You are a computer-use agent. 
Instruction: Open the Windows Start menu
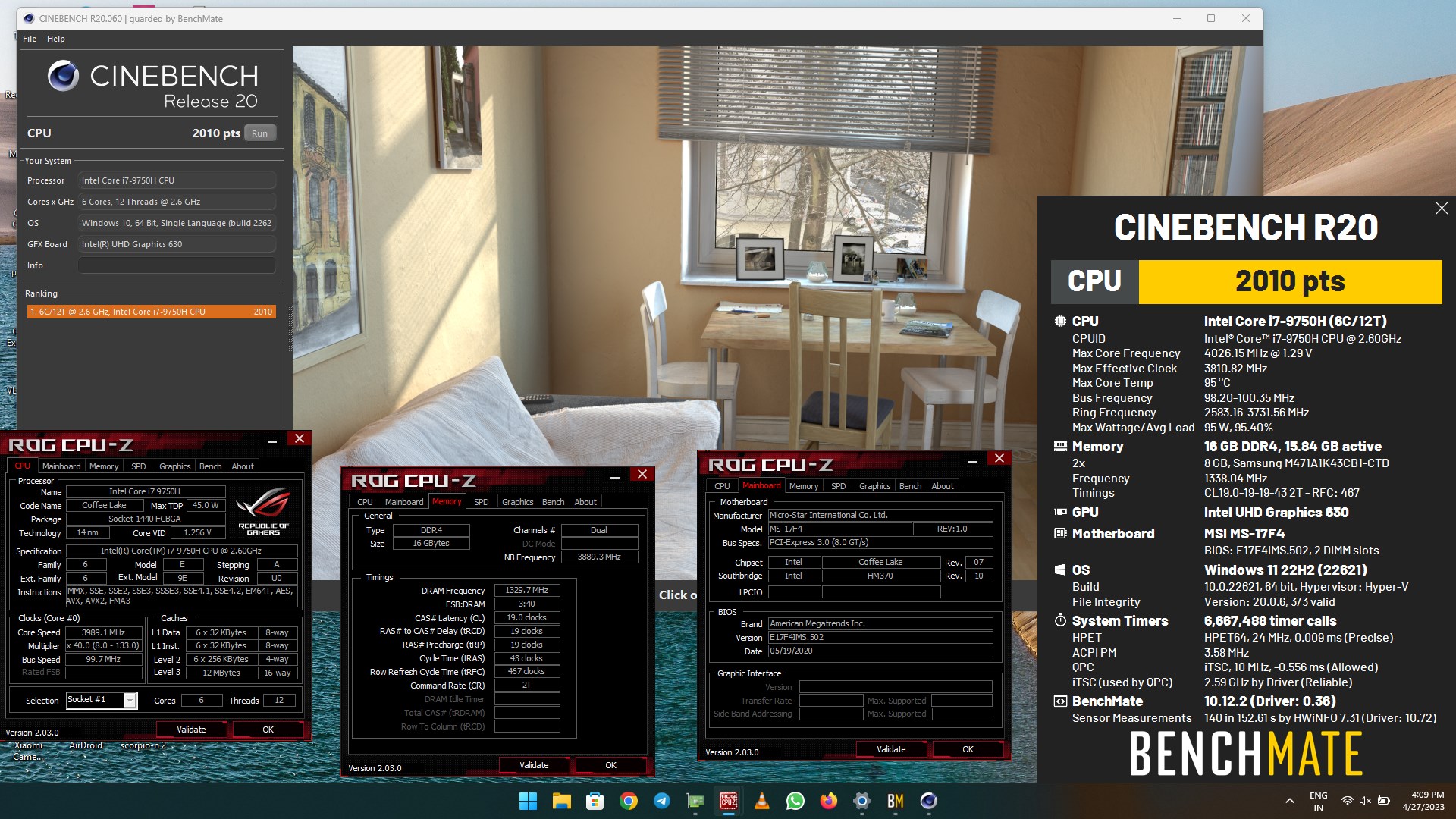click(528, 801)
